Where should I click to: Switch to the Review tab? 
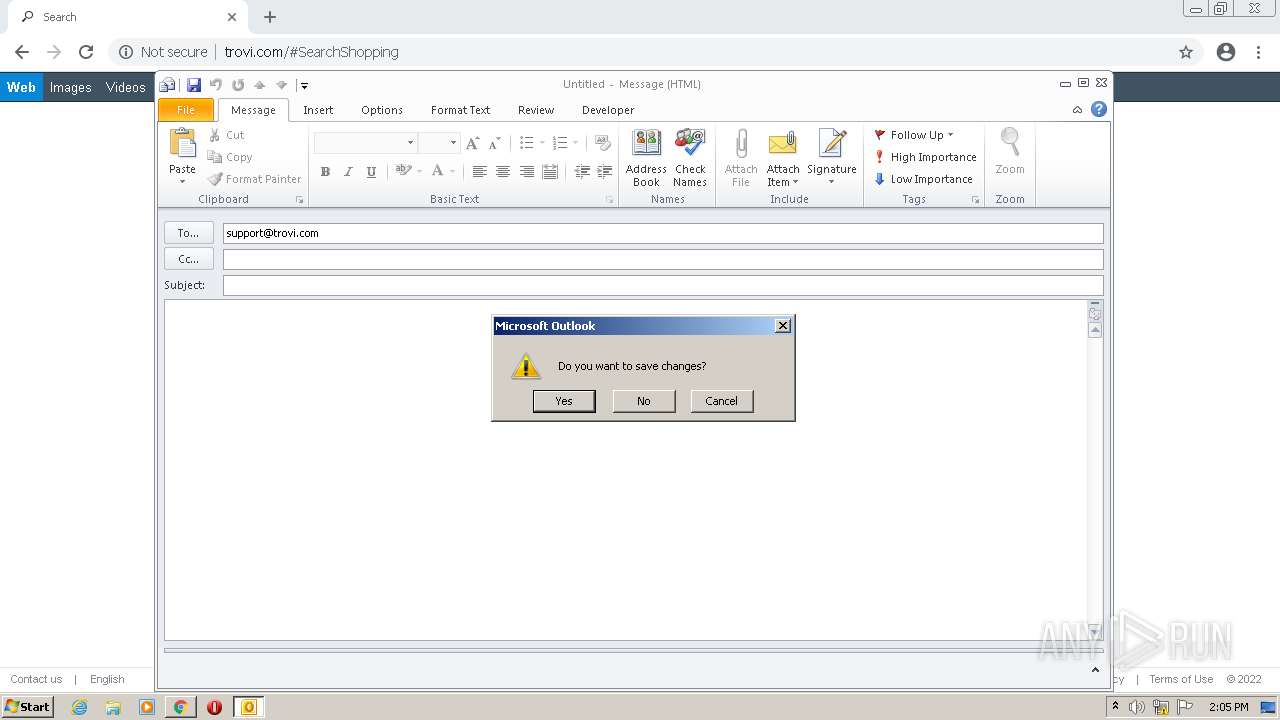click(536, 110)
